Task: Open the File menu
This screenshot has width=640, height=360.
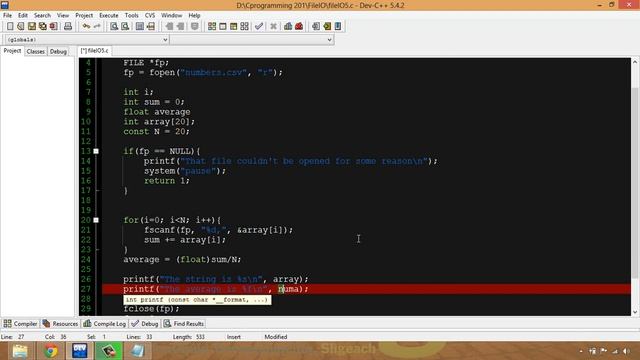Action: (7, 15)
